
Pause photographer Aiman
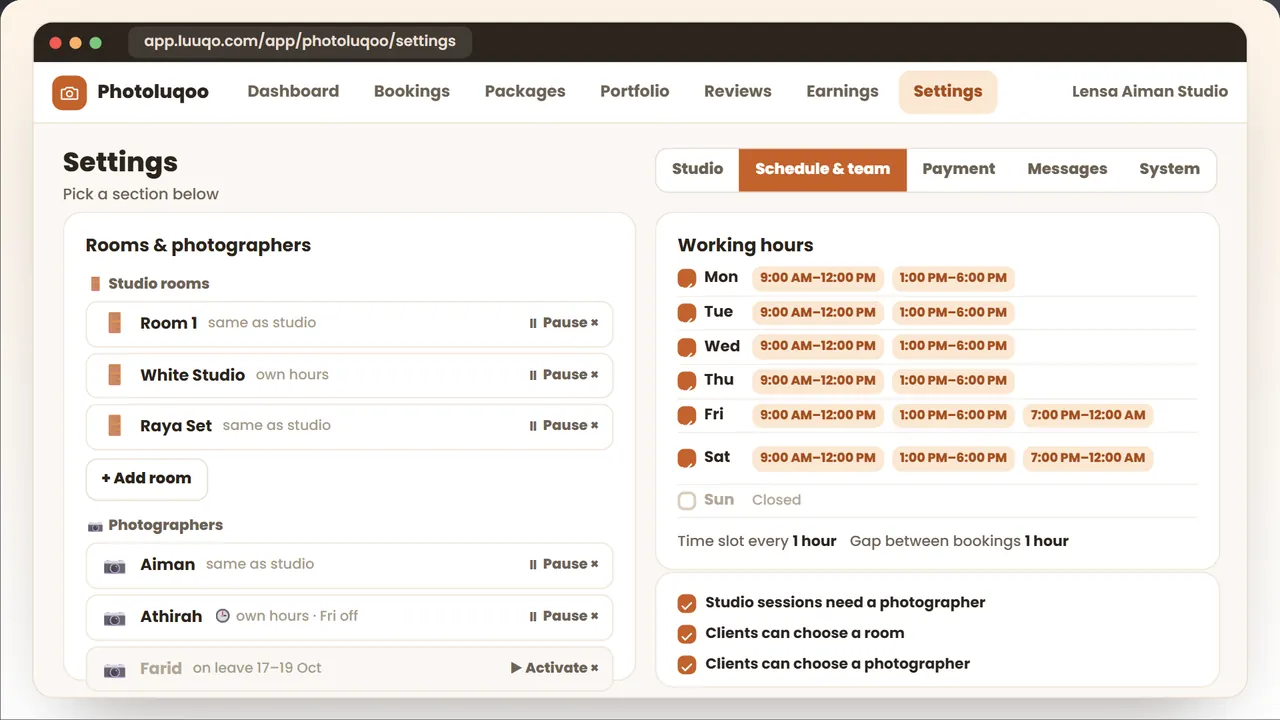coord(558,565)
